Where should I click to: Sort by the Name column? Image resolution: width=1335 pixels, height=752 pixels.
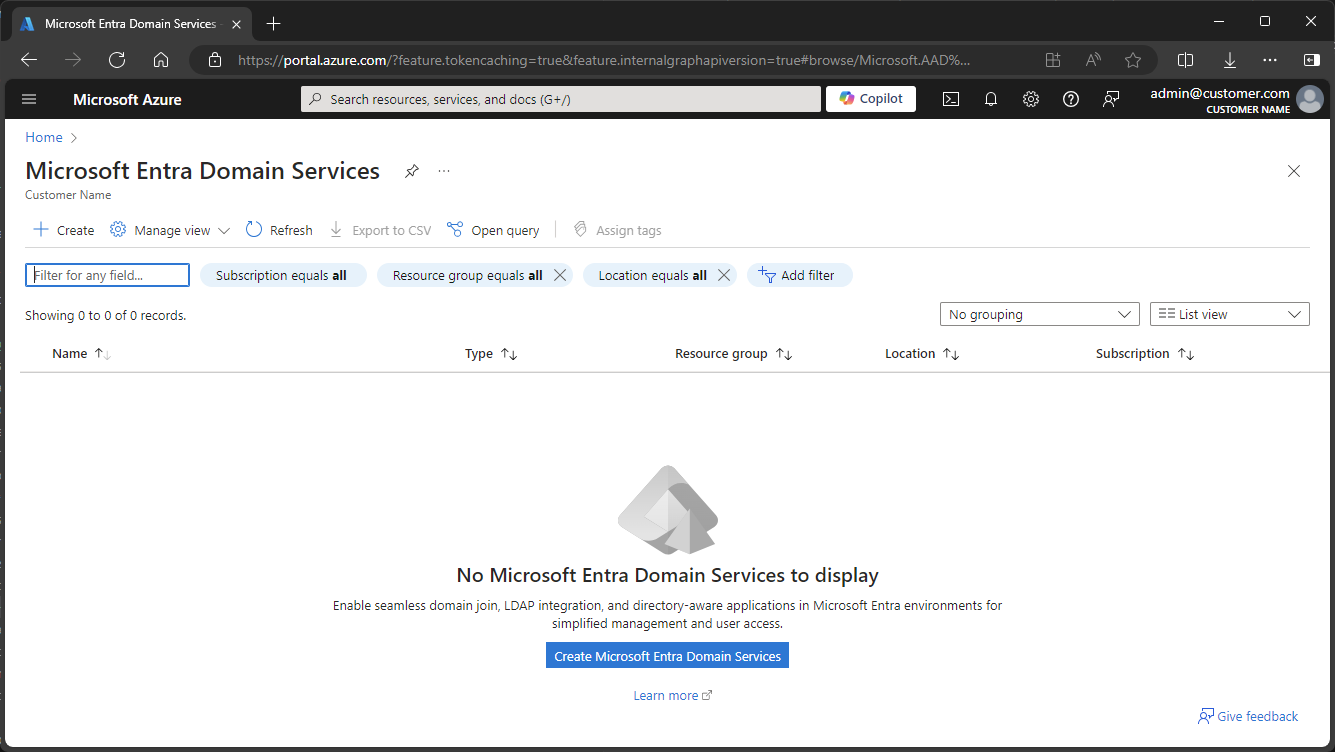coord(81,354)
